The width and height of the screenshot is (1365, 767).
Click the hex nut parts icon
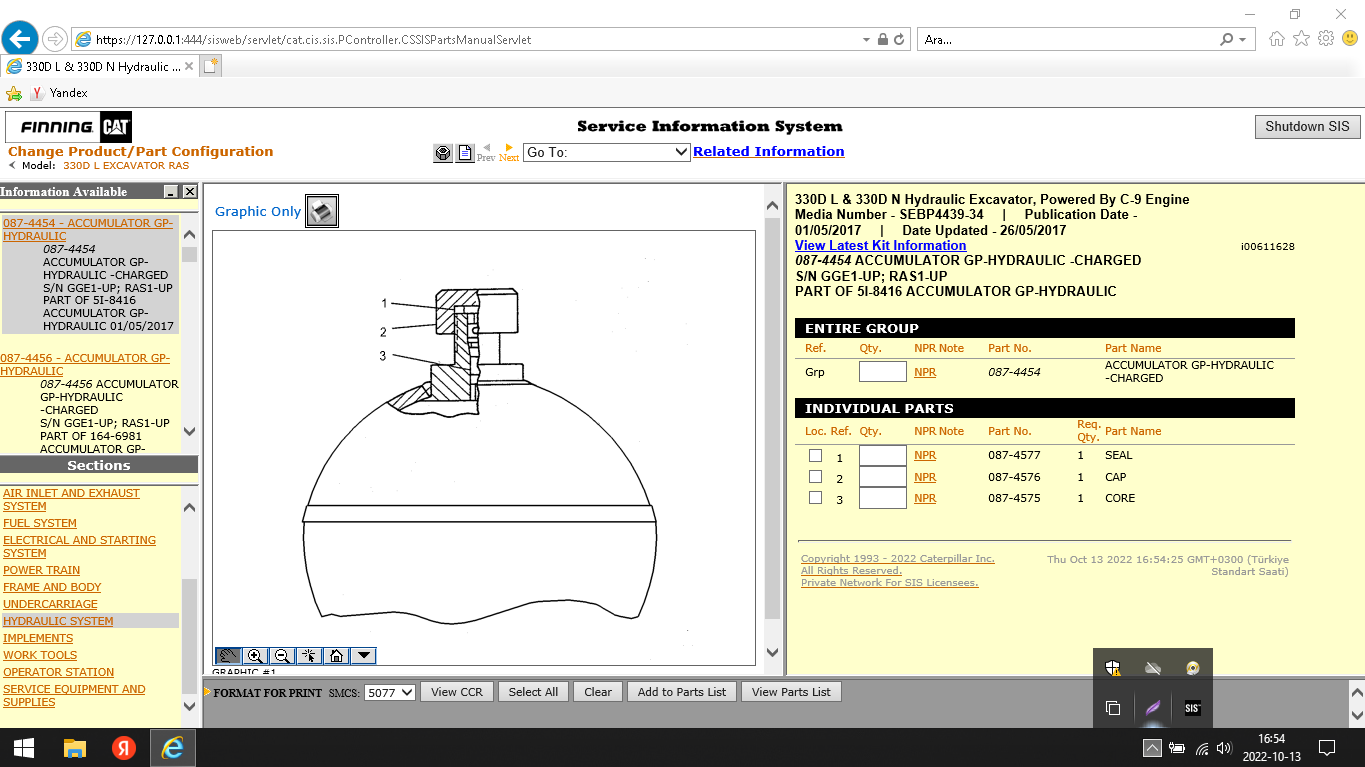coord(443,153)
